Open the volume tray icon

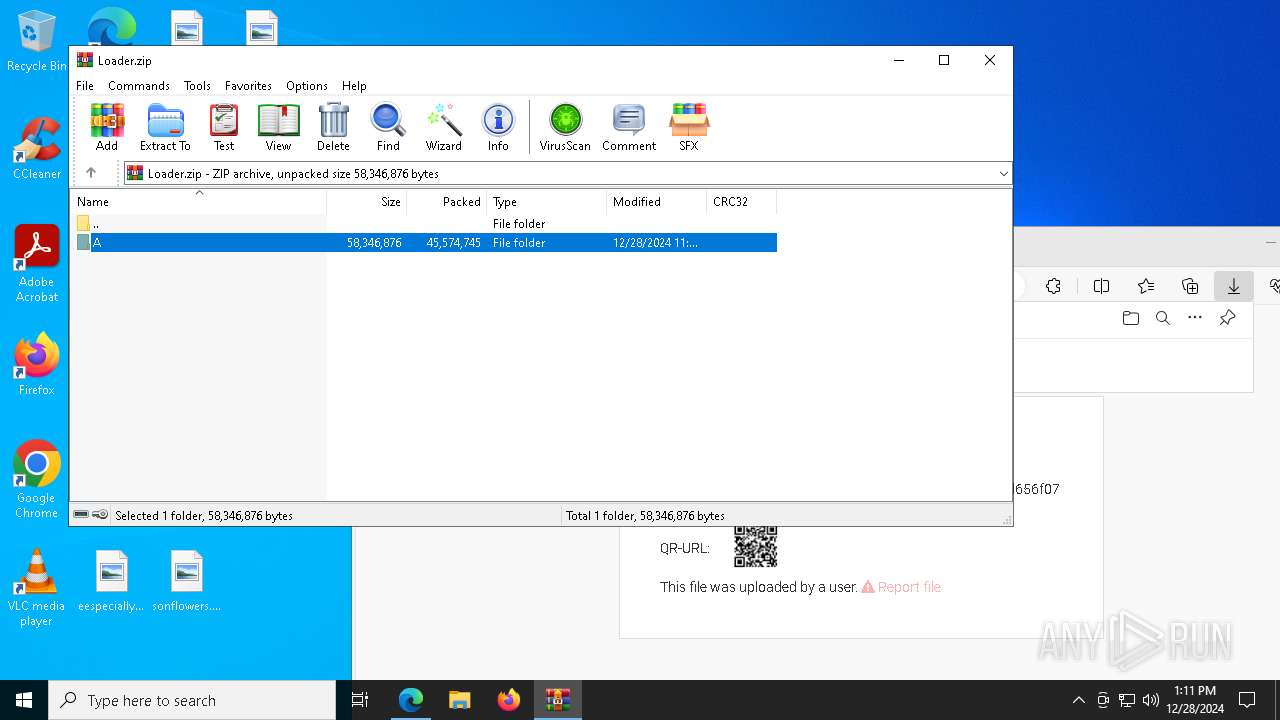pyautogui.click(x=1150, y=700)
